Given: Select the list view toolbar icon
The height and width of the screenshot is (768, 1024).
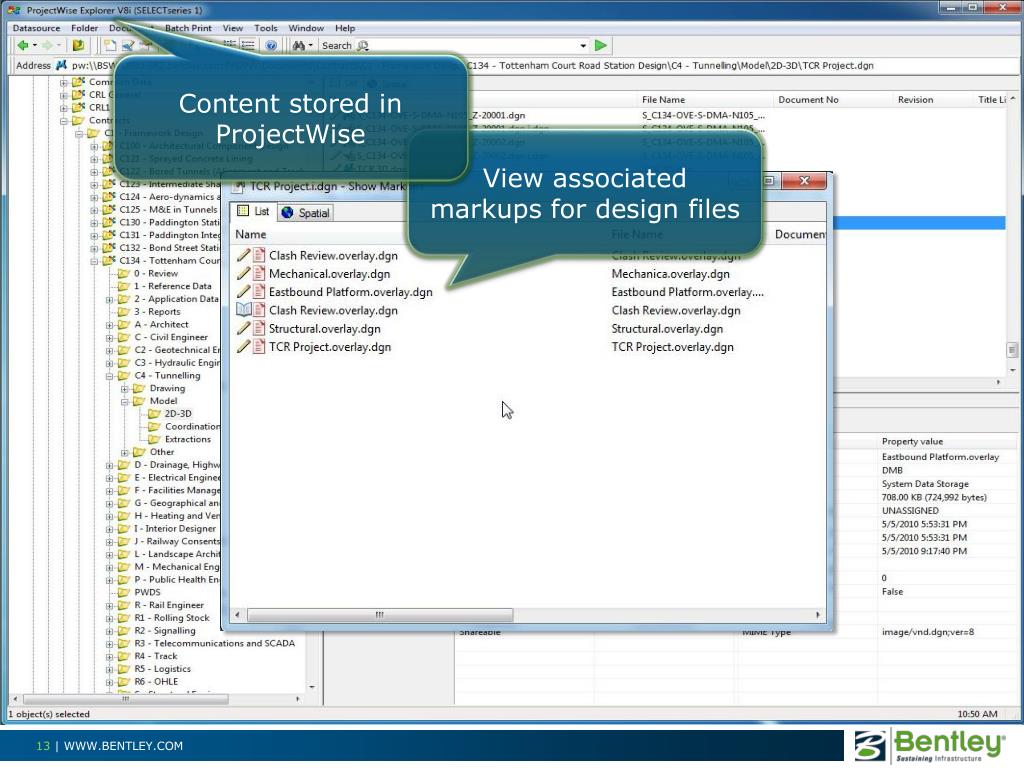Looking at the screenshot, I should (x=248, y=45).
